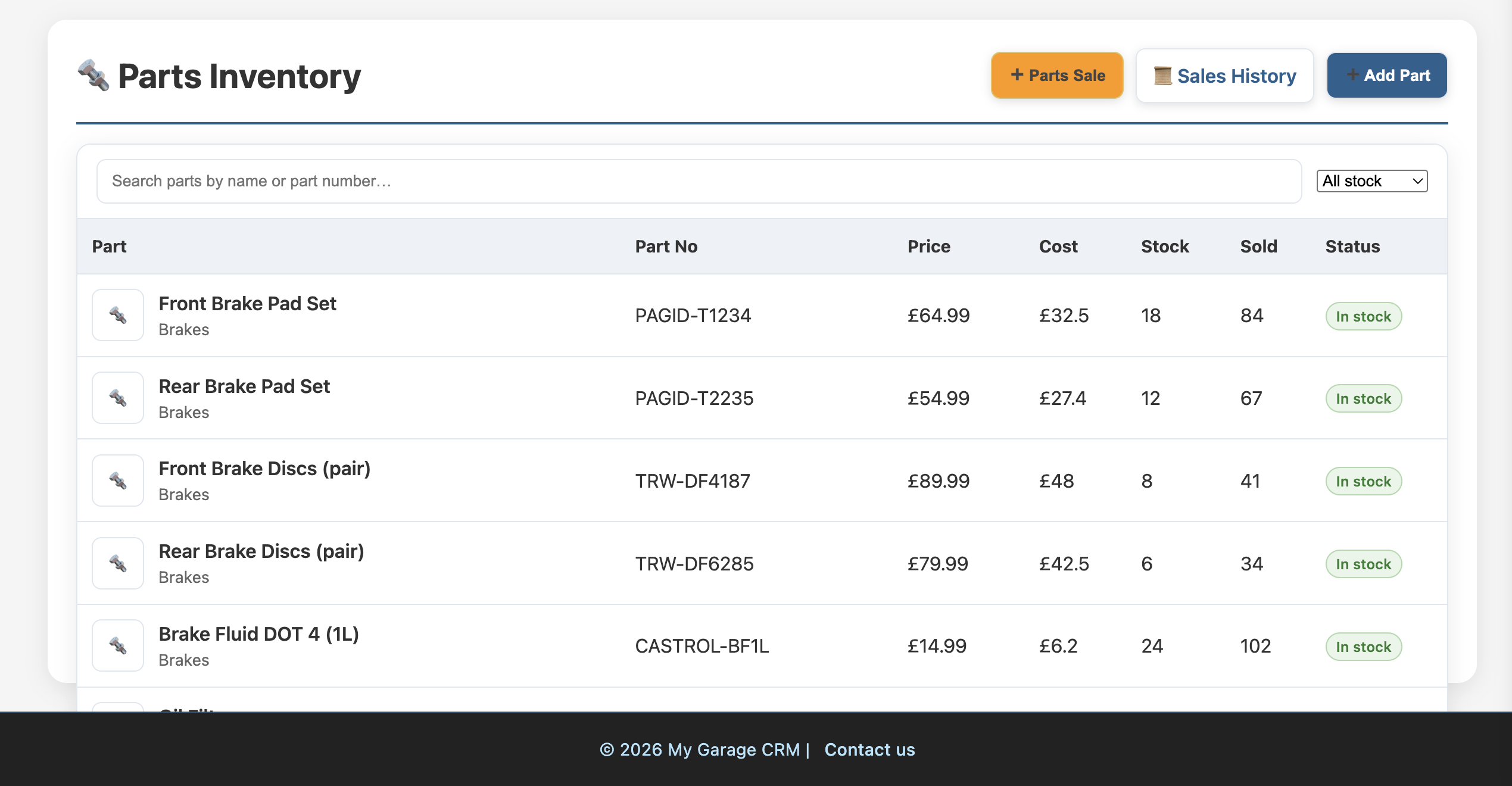The image size is (1512, 786).
Task: Click the Rear Brake Discs thumbnail icon
Action: click(118, 563)
